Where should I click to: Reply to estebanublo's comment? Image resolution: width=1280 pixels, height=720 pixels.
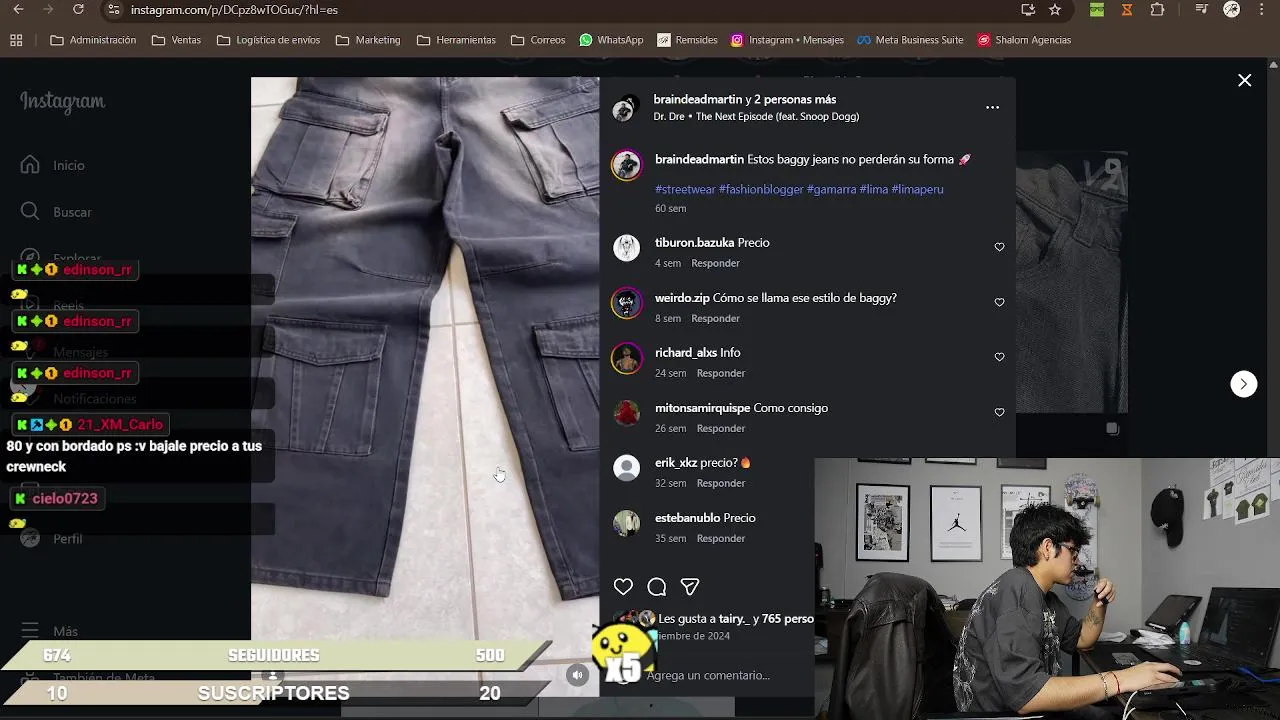point(721,538)
